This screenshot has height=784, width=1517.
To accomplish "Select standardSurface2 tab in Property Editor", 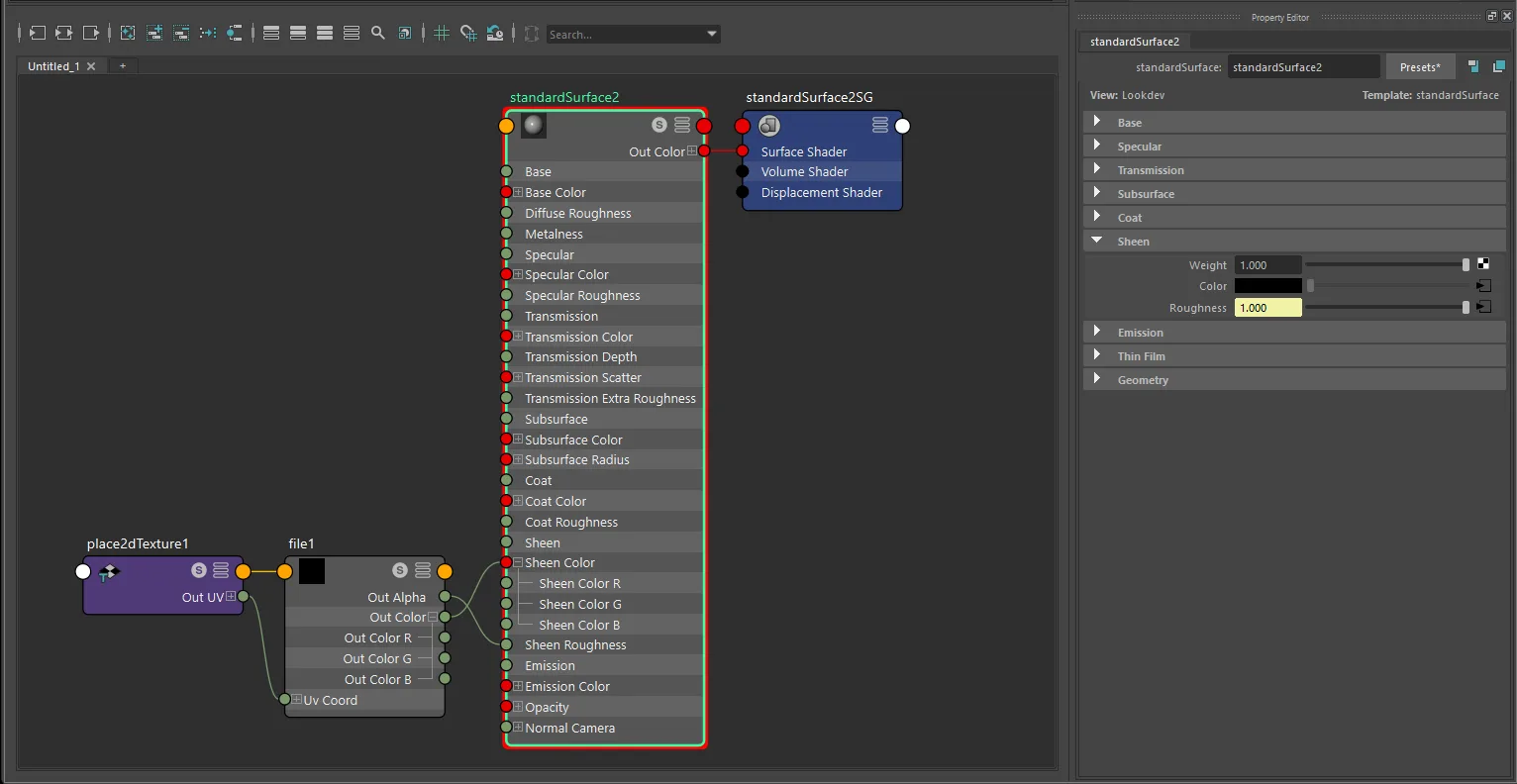I will point(1135,42).
